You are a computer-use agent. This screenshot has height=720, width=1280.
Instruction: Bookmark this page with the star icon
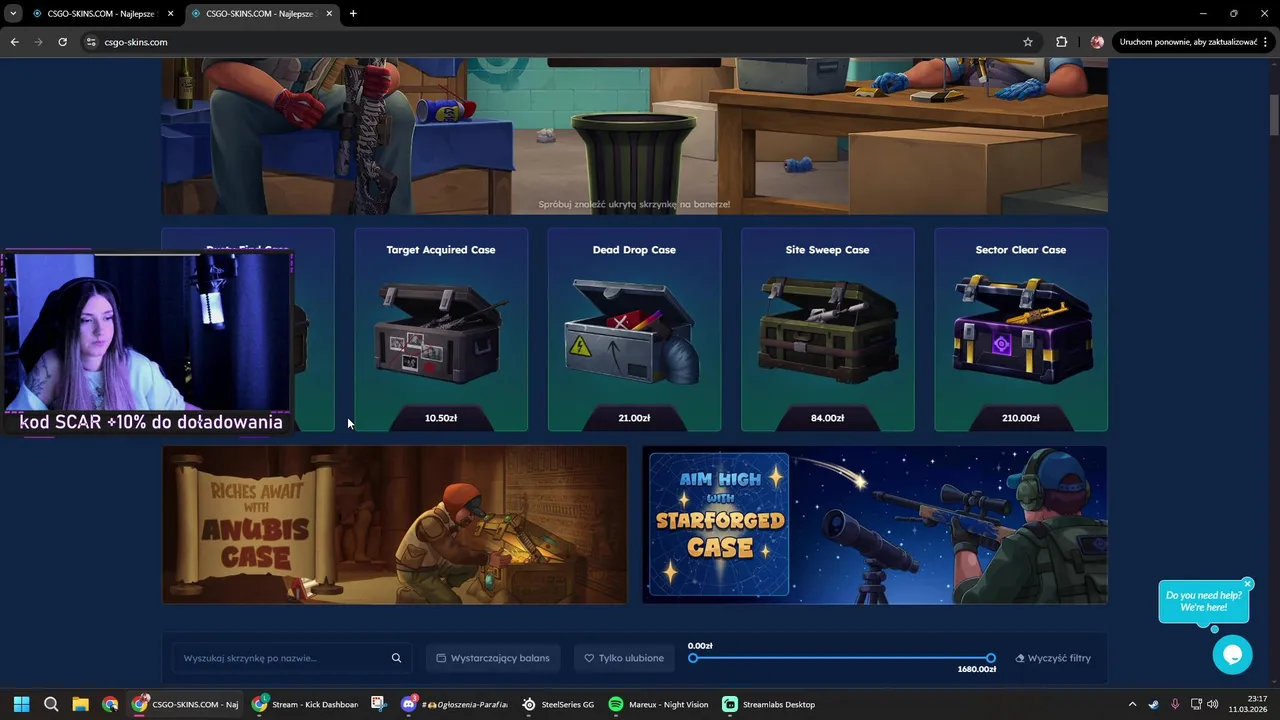[x=1028, y=42]
